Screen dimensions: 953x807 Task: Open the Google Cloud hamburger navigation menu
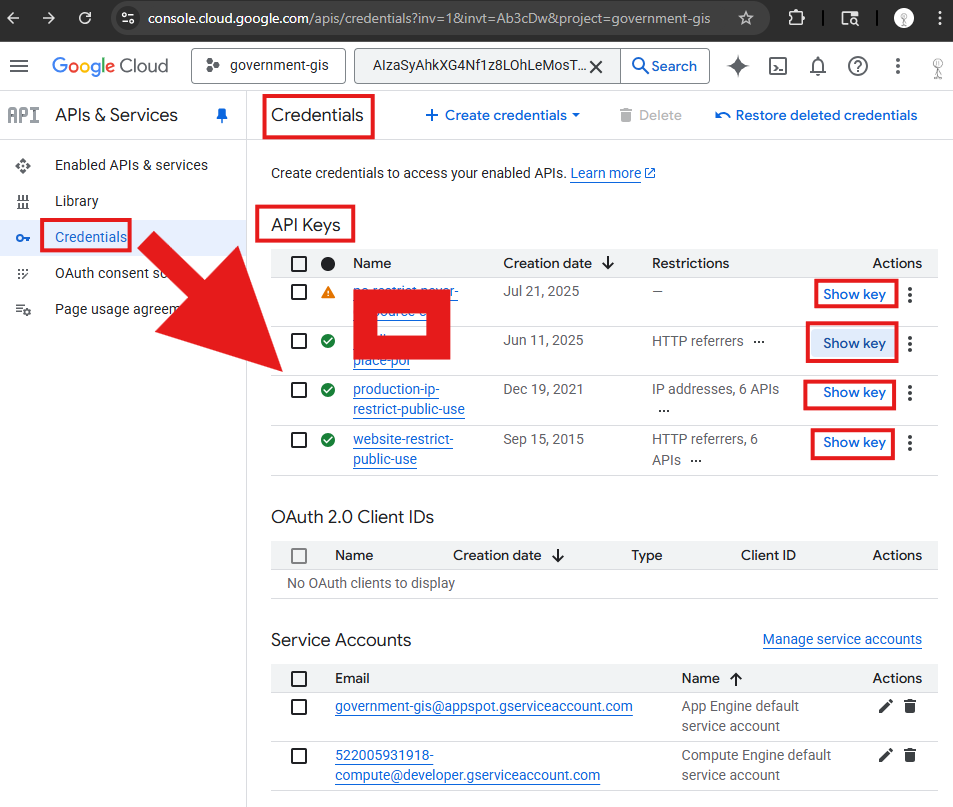click(19, 66)
